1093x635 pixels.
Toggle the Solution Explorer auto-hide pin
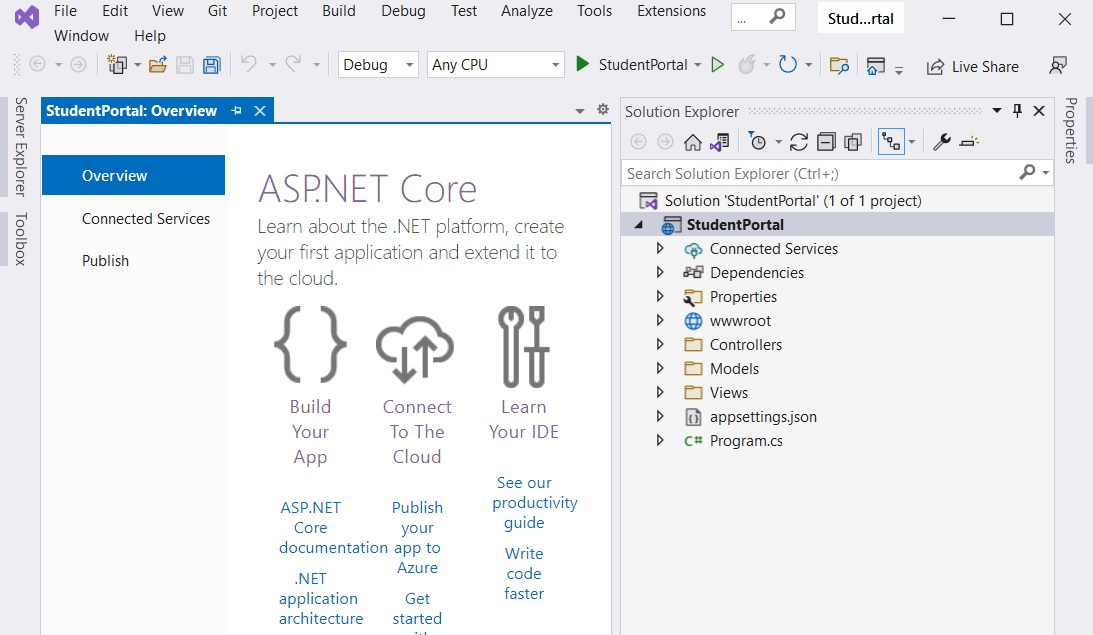point(1018,111)
